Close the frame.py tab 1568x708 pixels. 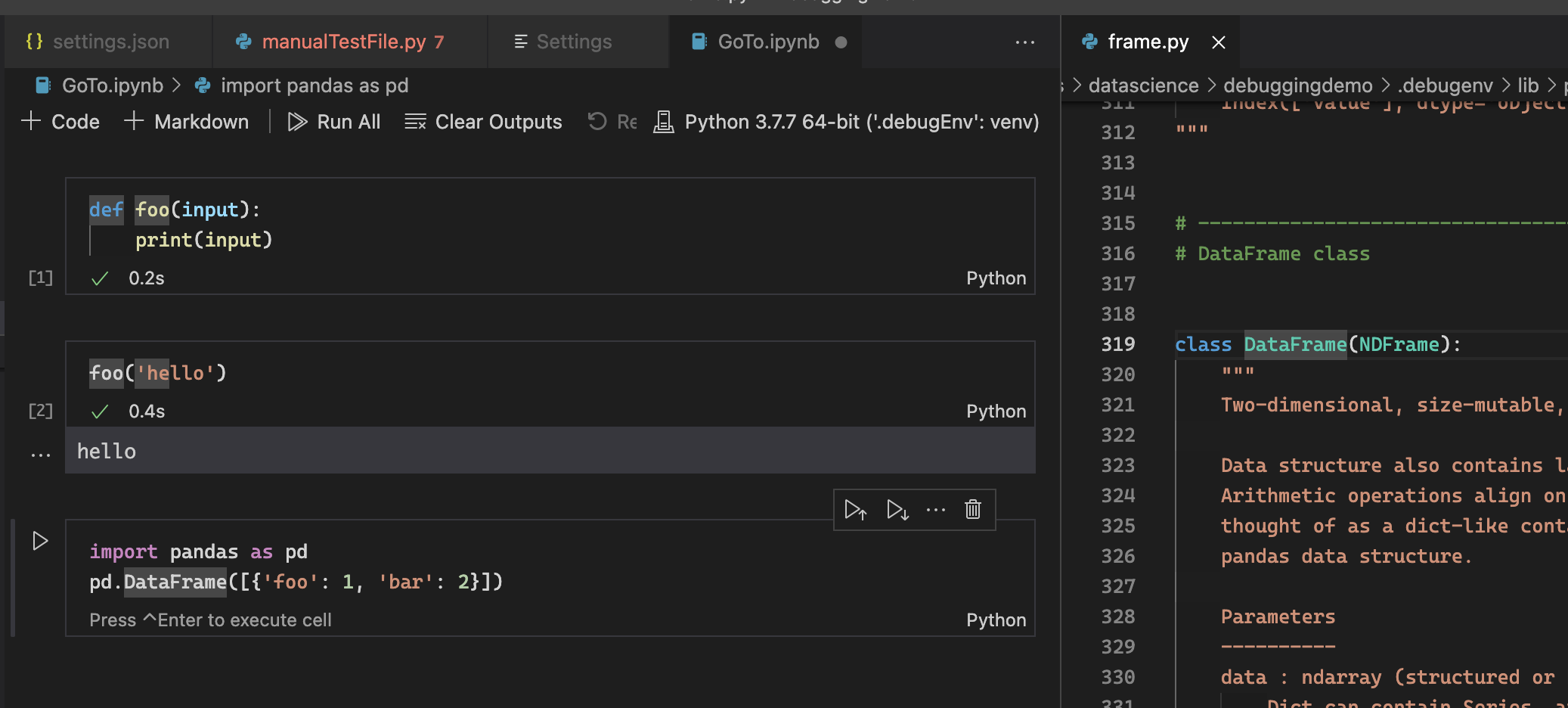pyautogui.click(x=1219, y=42)
